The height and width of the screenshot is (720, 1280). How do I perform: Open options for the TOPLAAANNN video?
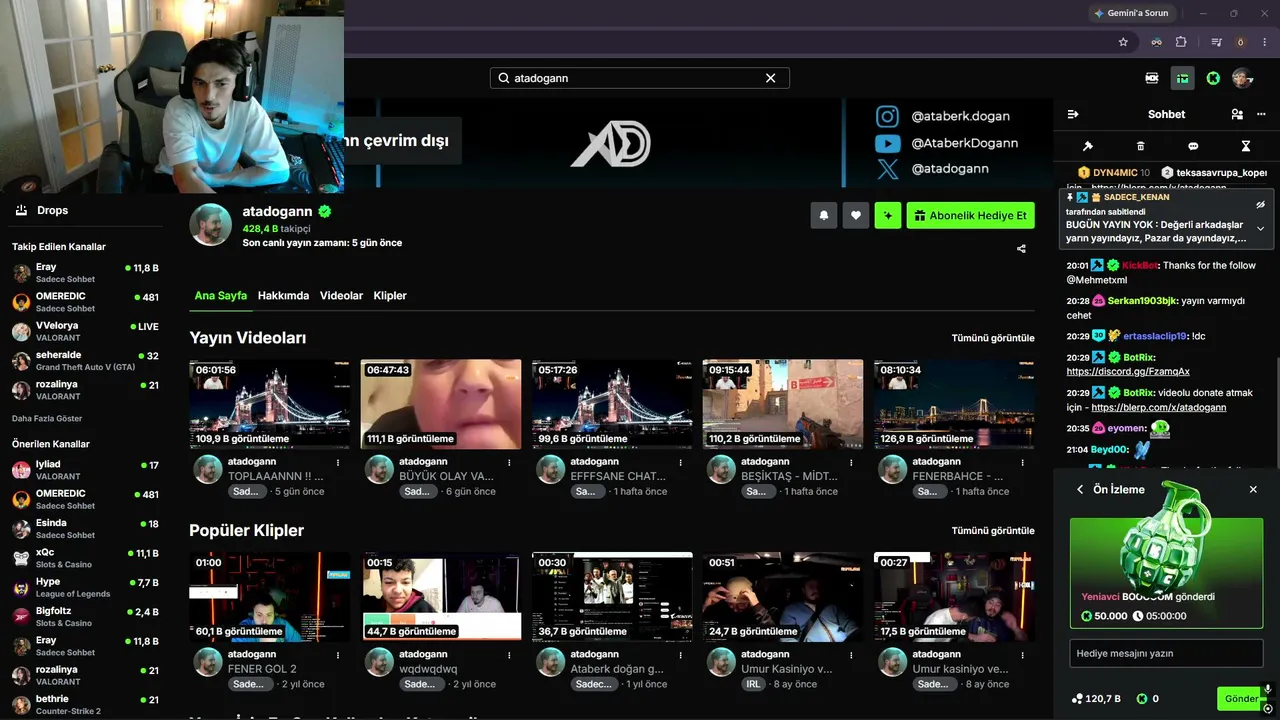(x=338, y=462)
